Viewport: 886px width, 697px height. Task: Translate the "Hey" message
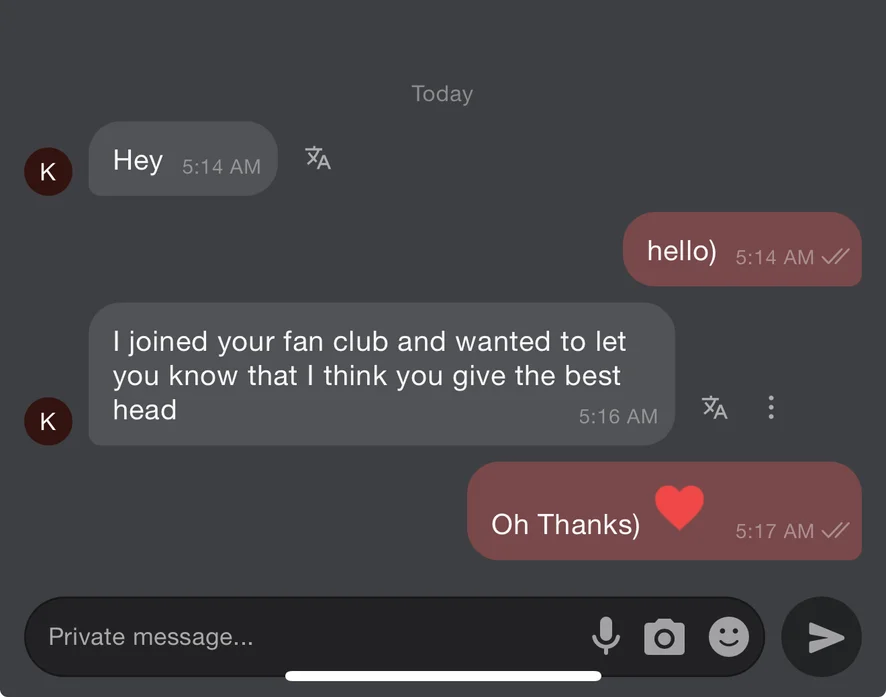[318, 158]
